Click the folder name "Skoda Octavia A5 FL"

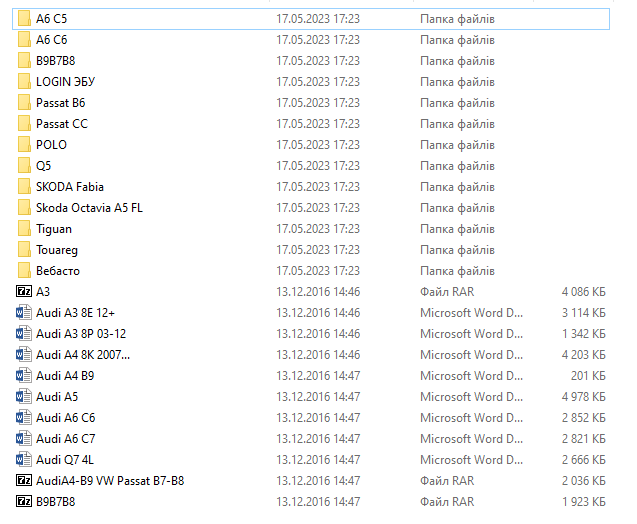click(x=89, y=208)
